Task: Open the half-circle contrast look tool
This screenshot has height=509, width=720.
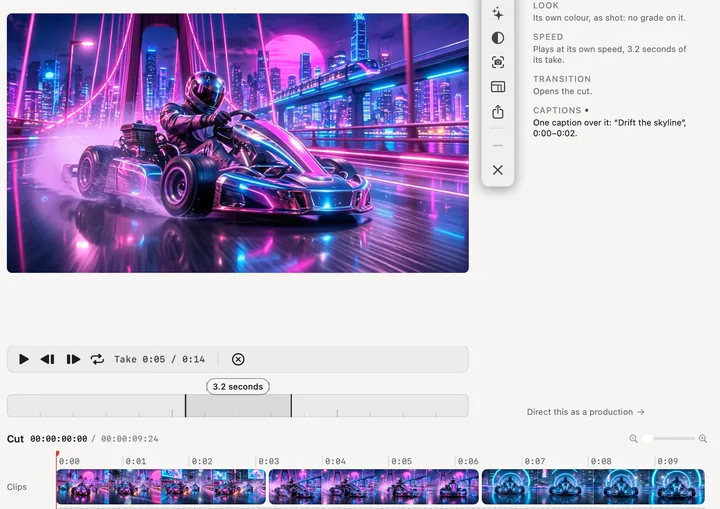Action: (498, 38)
